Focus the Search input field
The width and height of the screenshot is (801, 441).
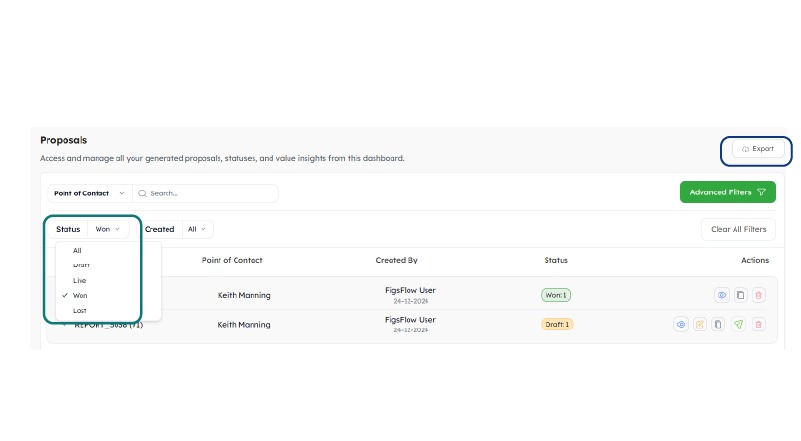pyautogui.click(x=205, y=193)
